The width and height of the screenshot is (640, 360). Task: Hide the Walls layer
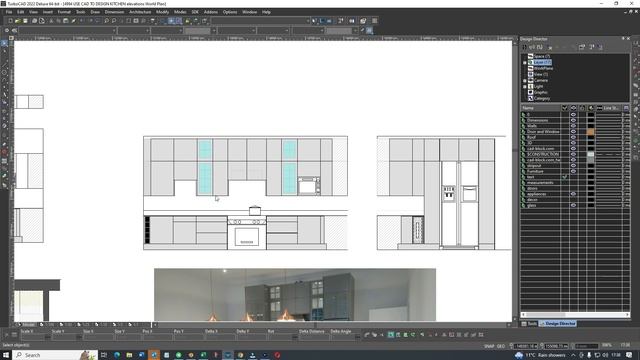pos(573,126)
